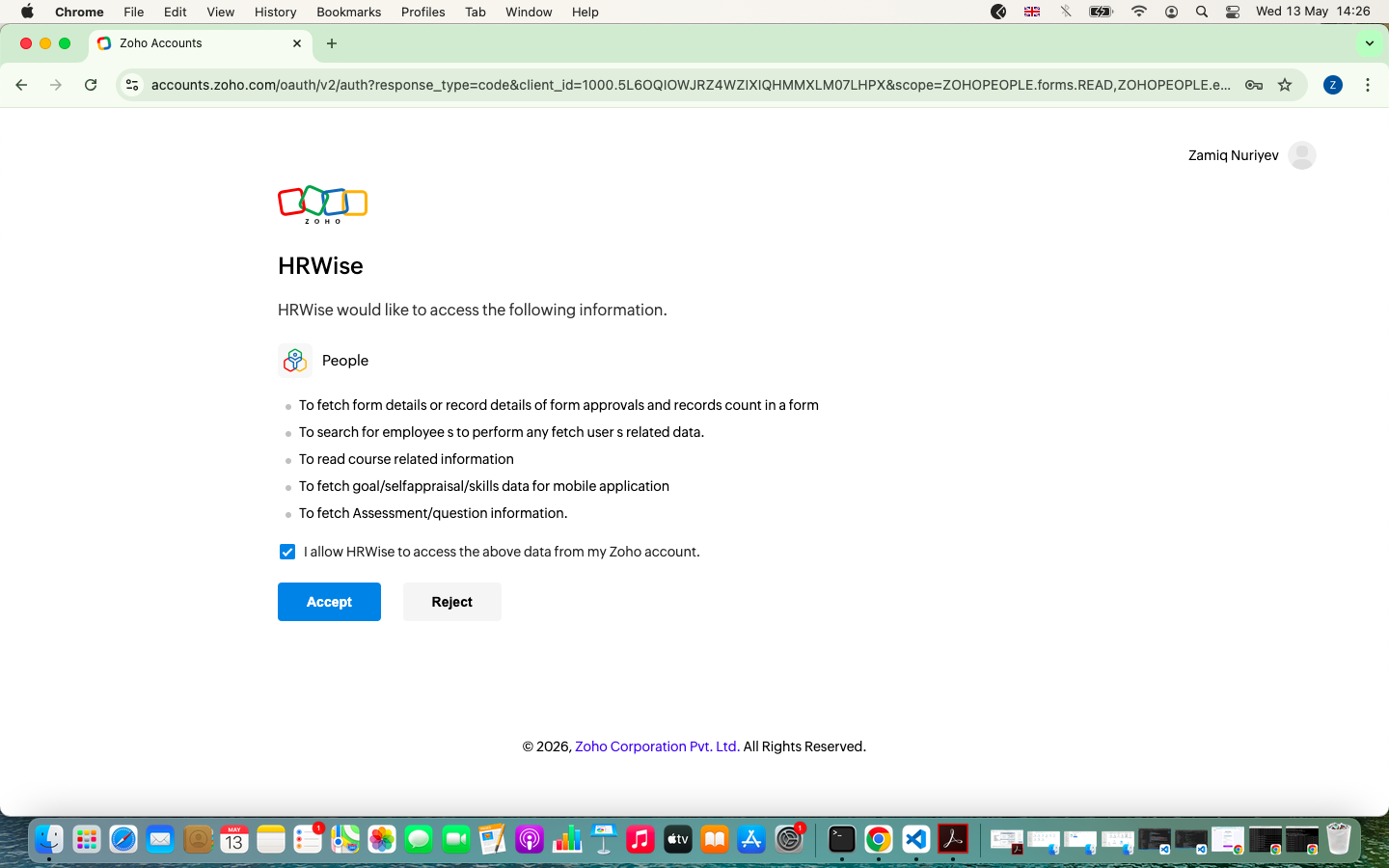This screenshot has height=868, width=1389.
Task: Open the Trash in the Dock
Action: tap(1339, 839)
